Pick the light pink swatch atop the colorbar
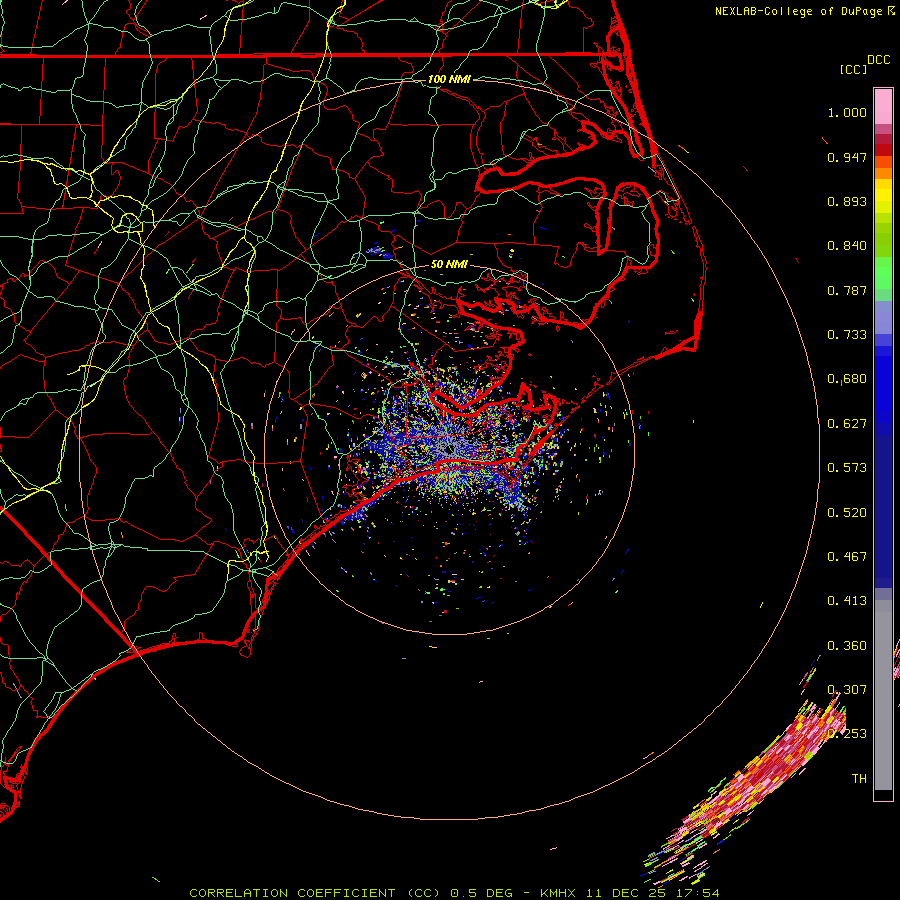The width and height of the screenshot is (900, 900). [x=883, y=107]
